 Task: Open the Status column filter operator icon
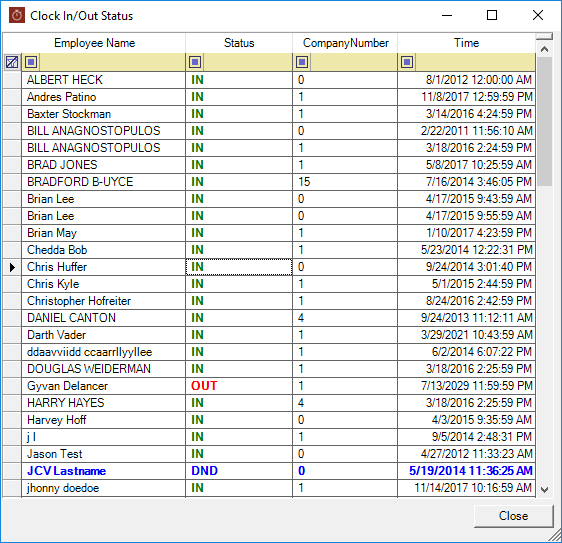click(195, 62)
